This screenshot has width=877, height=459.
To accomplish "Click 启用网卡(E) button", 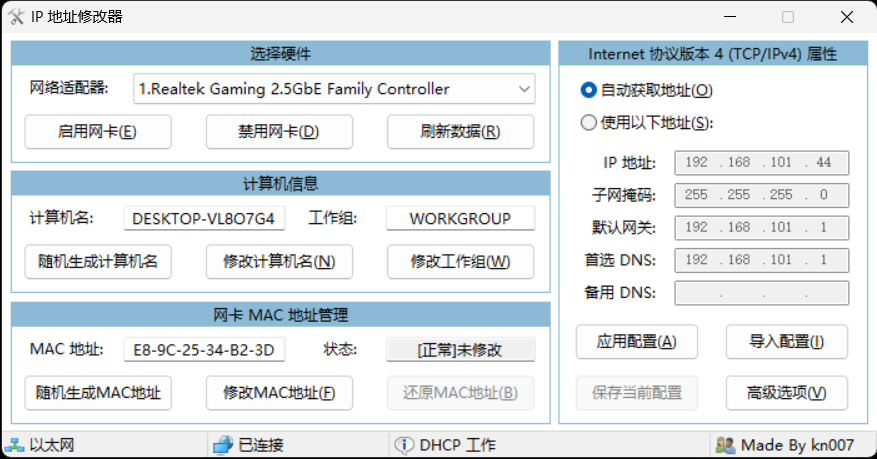I will click(98, 132).
